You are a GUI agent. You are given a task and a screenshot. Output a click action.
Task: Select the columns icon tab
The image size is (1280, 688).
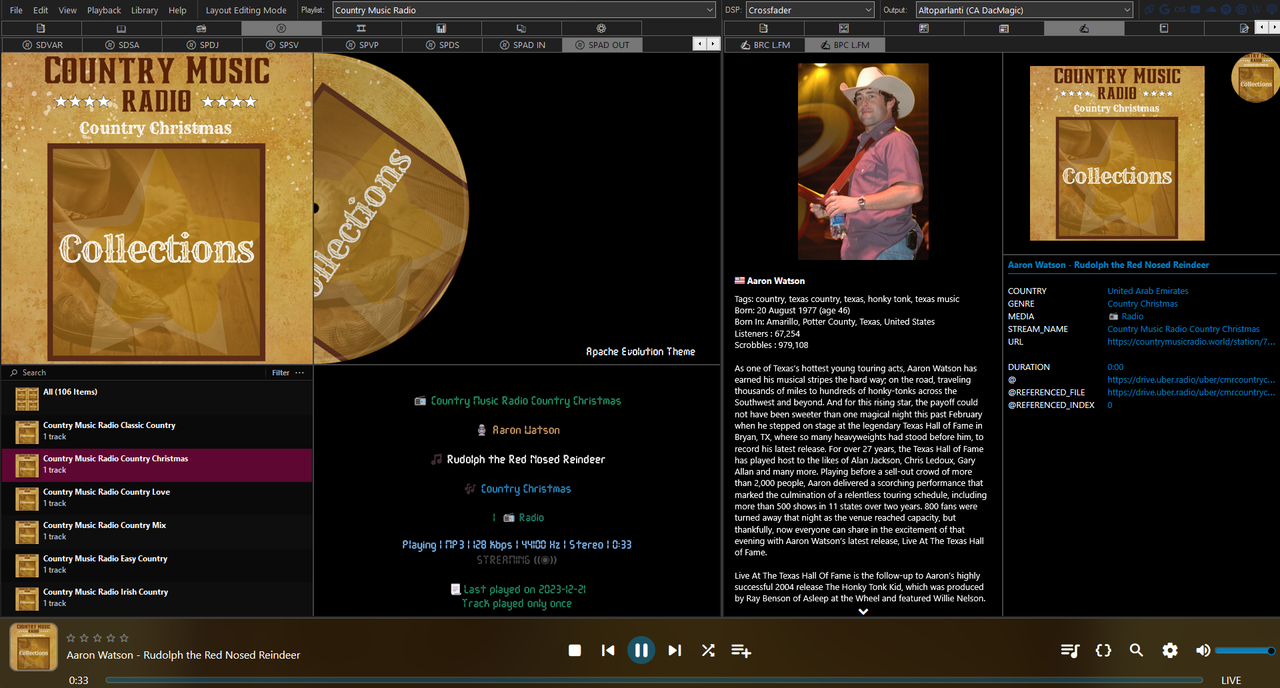(x=361, y=28)
